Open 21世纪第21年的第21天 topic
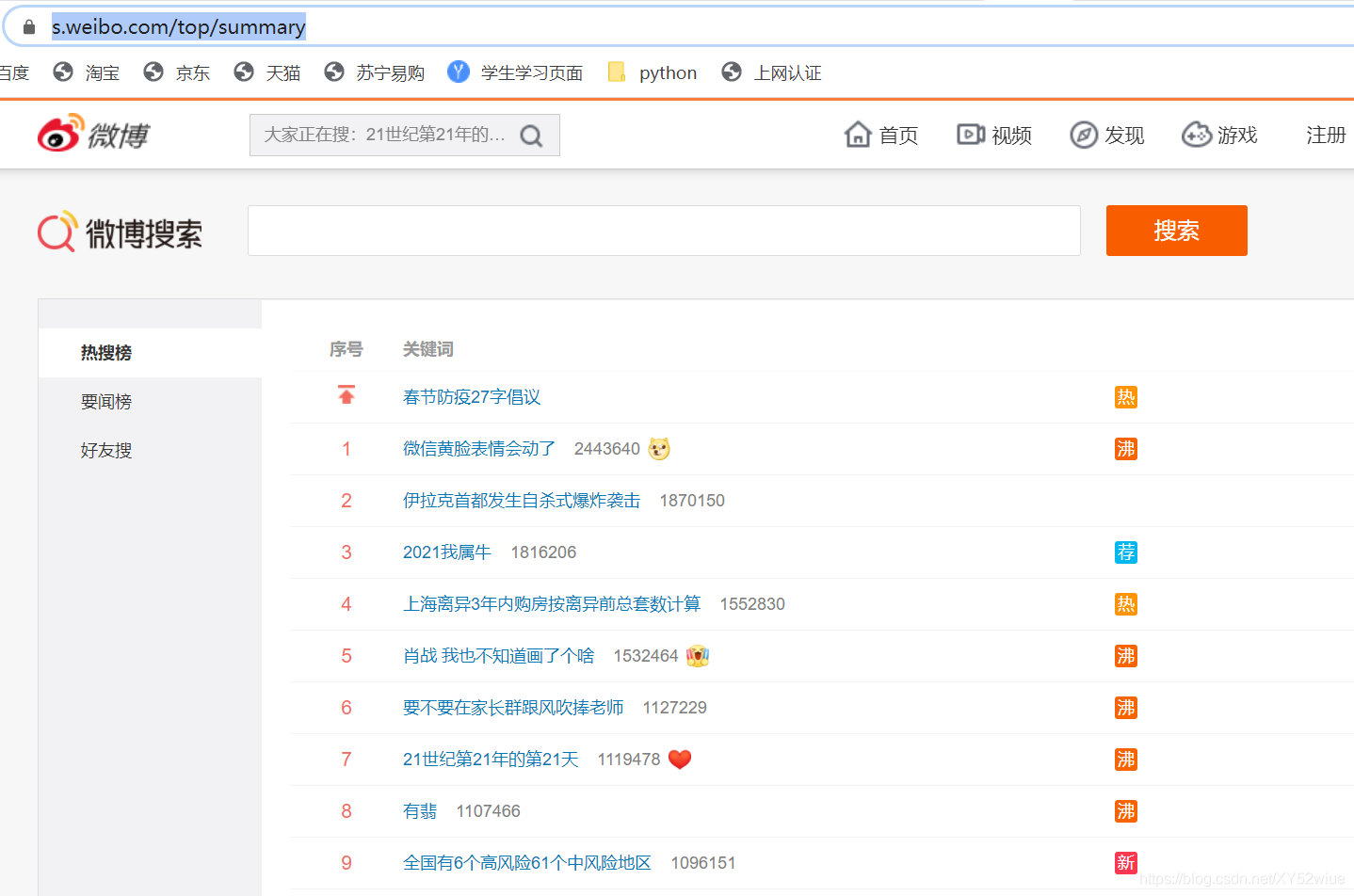Viewport: 1354px width, 896px height. pyautogui.click(x=491, y=760)
